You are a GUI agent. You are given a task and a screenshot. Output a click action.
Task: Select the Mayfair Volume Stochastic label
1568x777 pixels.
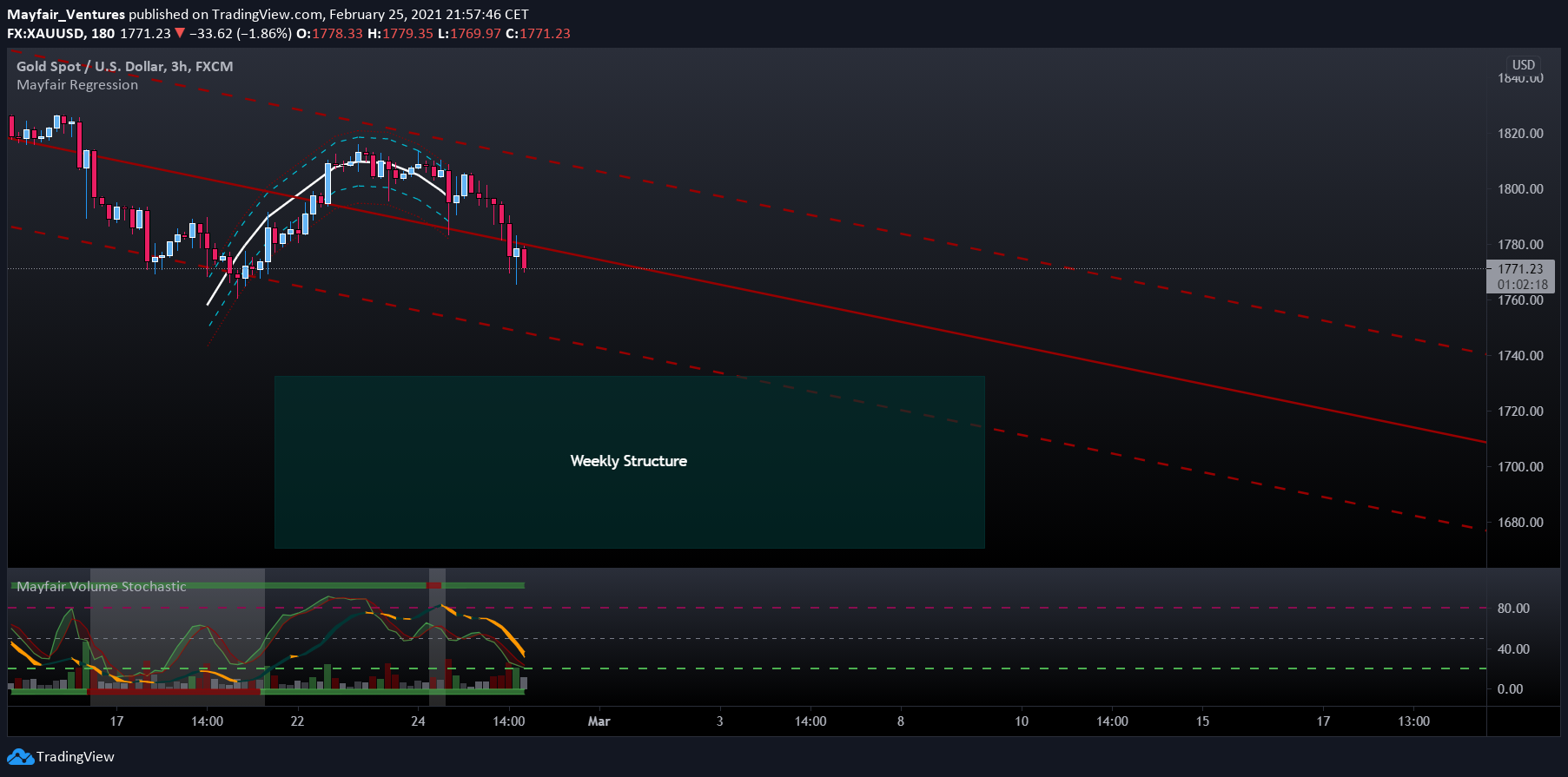click(102, 587)
